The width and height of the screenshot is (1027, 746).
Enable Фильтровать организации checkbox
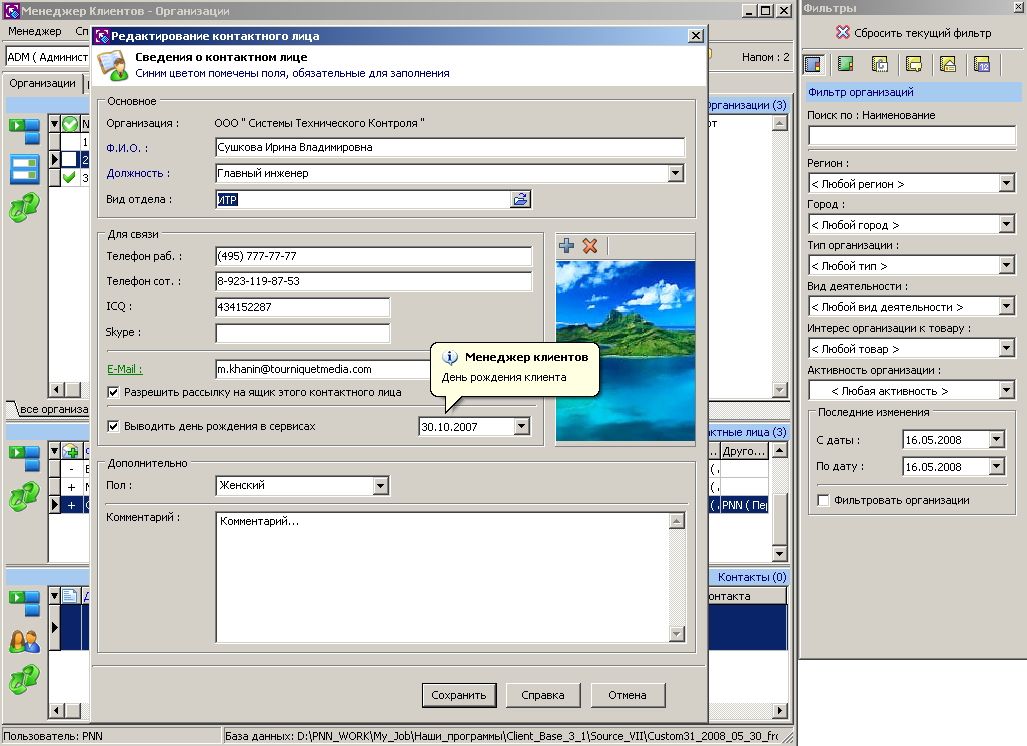[x=823, y=500]
